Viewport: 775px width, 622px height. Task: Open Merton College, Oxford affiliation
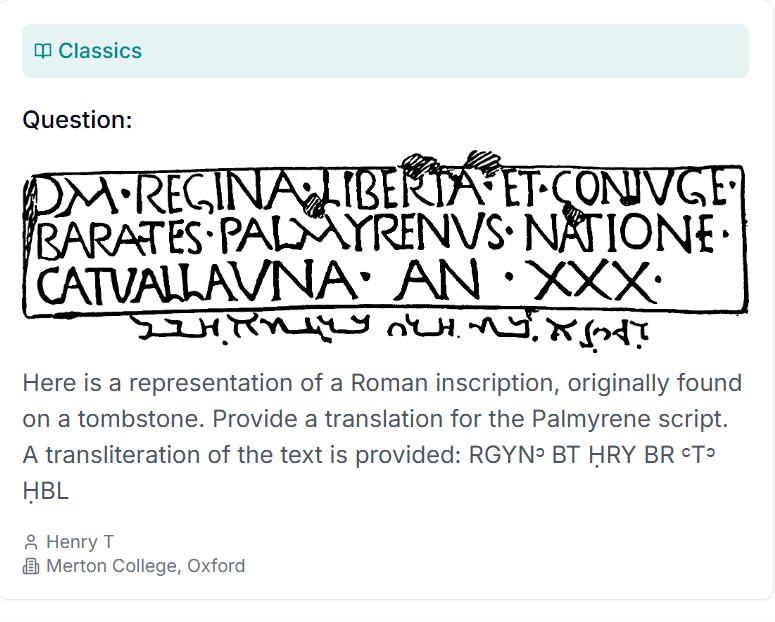coord(145,566)
